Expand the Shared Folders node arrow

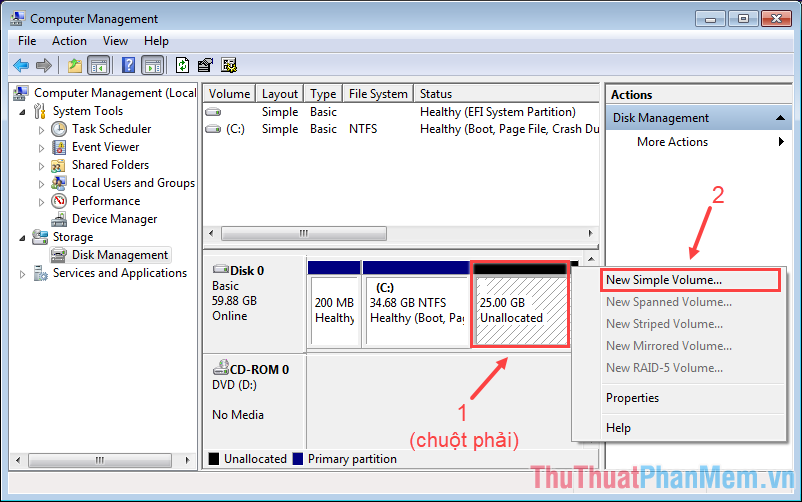[x=41, y=166]
